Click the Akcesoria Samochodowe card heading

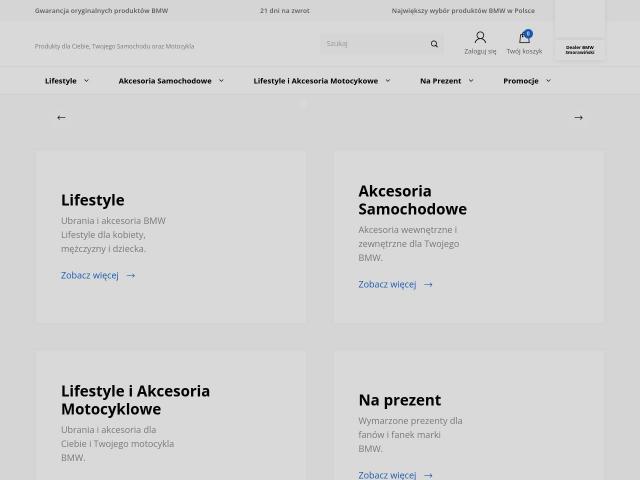pyautogui.click(x=412, y=200)
